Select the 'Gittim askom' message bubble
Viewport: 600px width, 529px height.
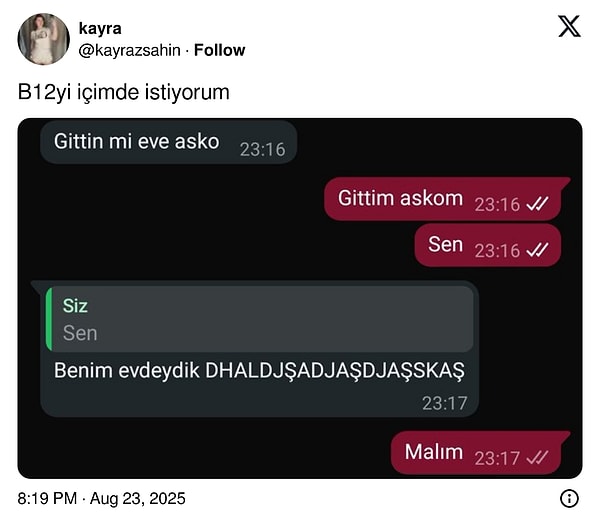pos(443,199)
